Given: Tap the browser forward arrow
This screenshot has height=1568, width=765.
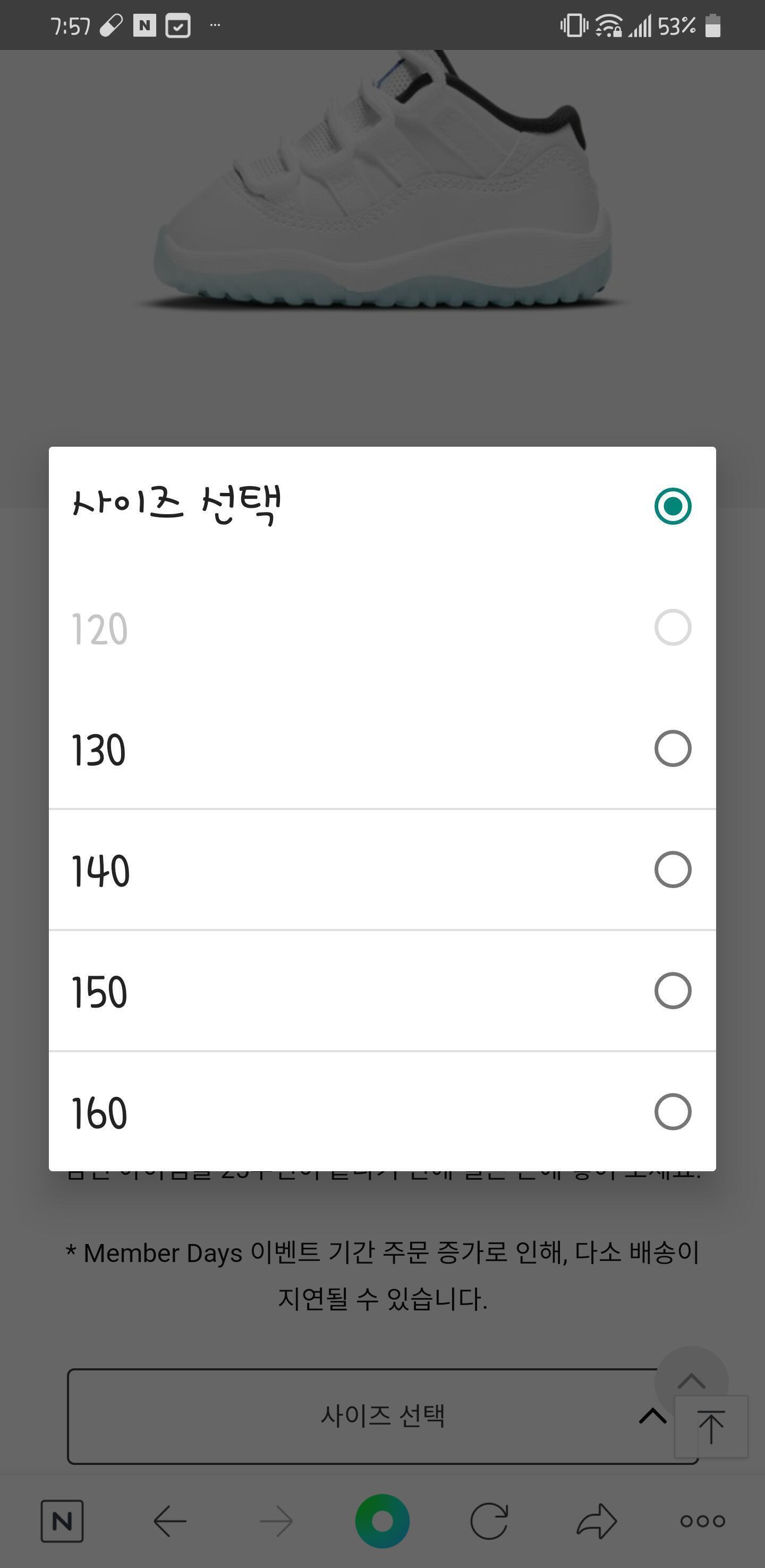Looking at the screenshot, I should pos(276,1521).
